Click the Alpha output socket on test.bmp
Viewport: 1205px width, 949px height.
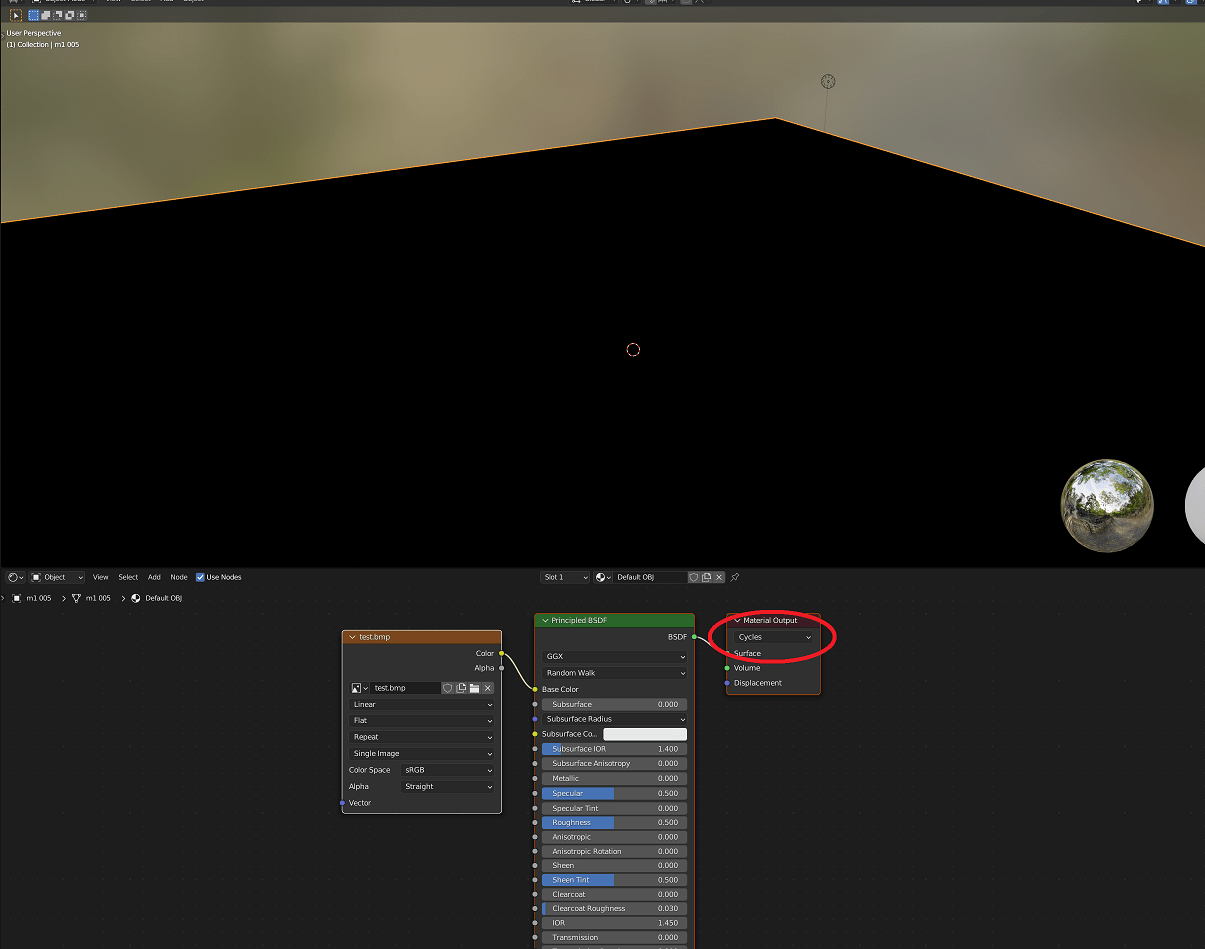pyautogui.click(x=501, y=668)
